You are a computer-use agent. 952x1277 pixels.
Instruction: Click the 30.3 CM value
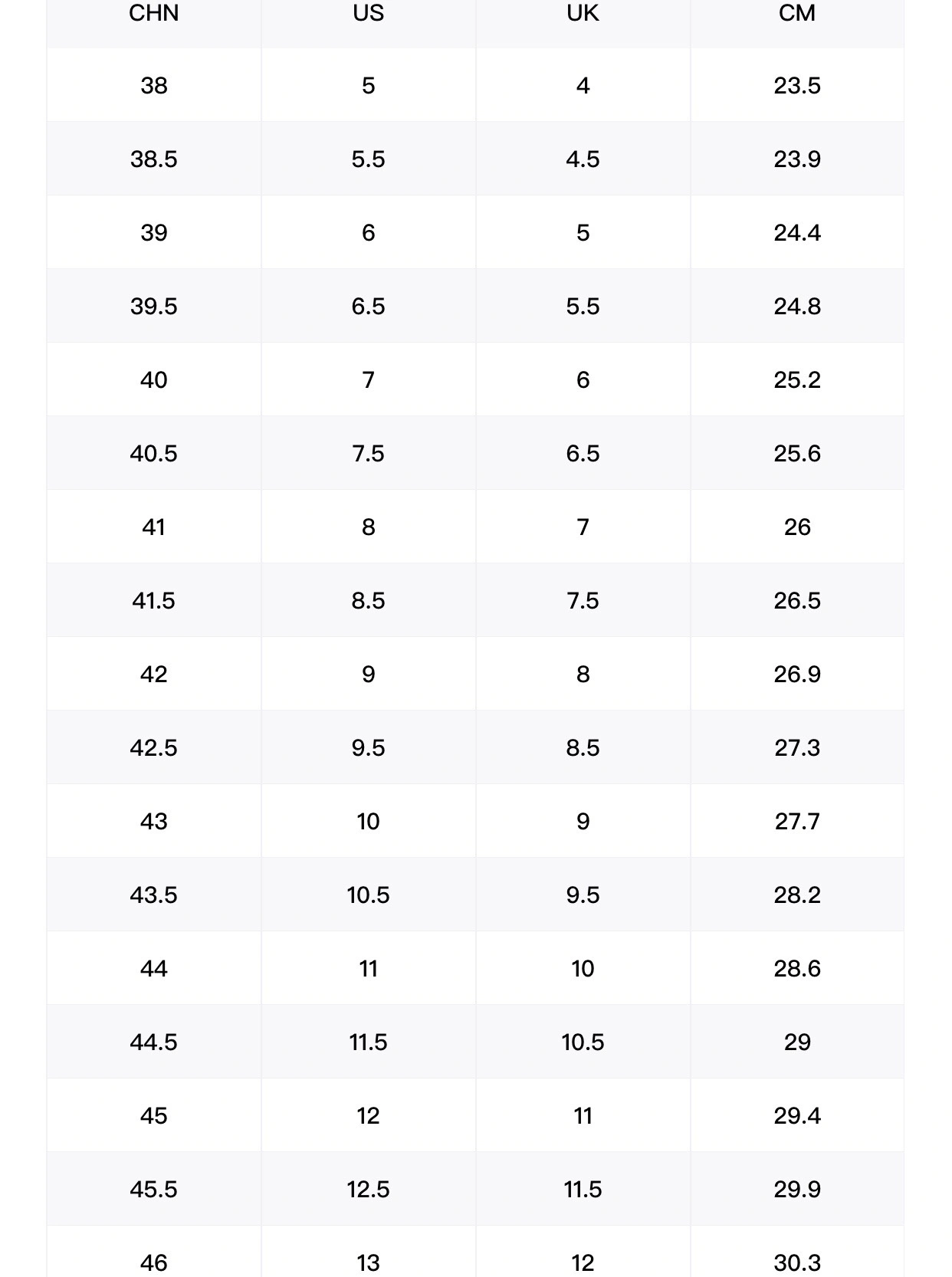tap(797, 1262)
